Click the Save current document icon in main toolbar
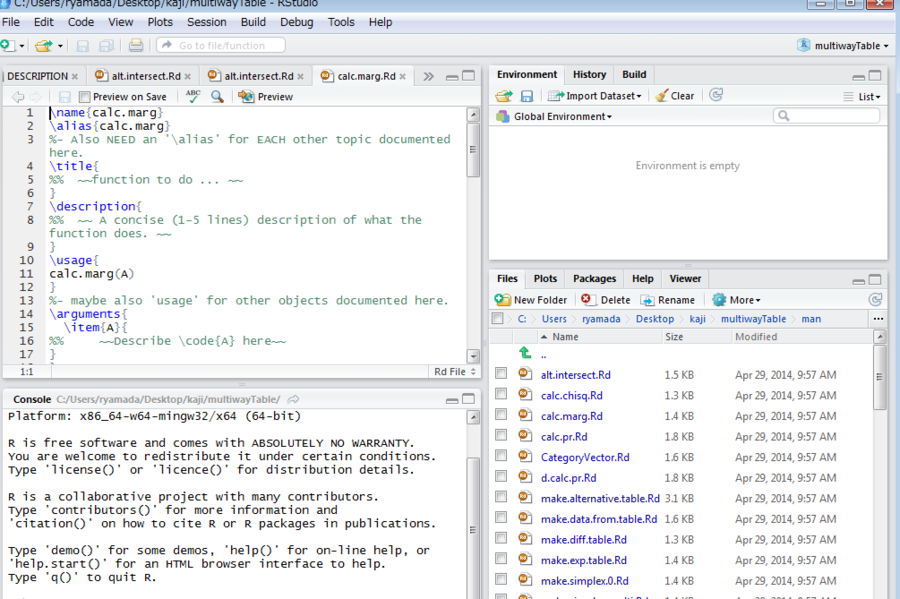Image resolution: width=900 pixels, height=599 pixels. tap(83, 45)
